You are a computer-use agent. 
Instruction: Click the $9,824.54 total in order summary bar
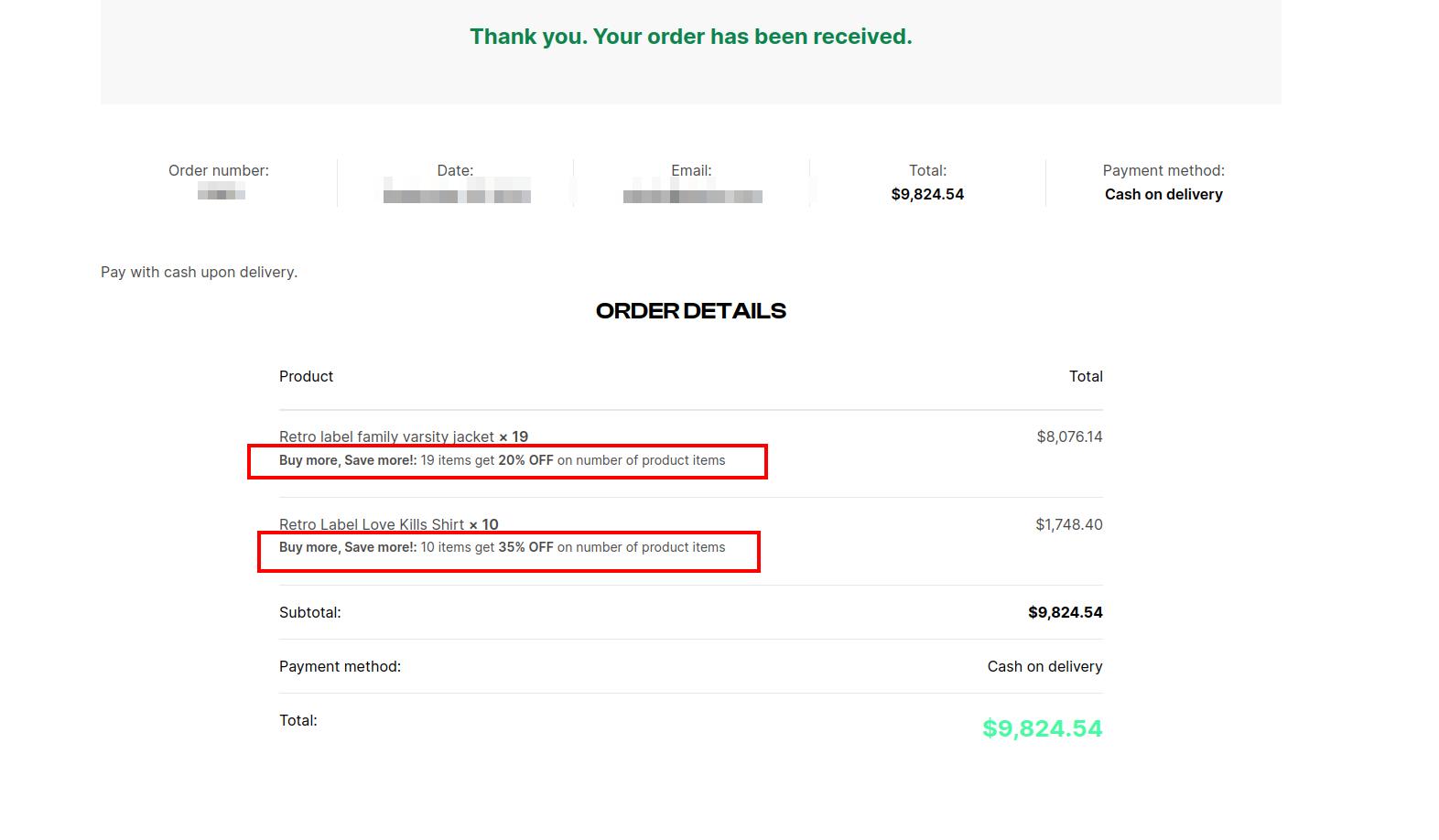coord(927,194)
